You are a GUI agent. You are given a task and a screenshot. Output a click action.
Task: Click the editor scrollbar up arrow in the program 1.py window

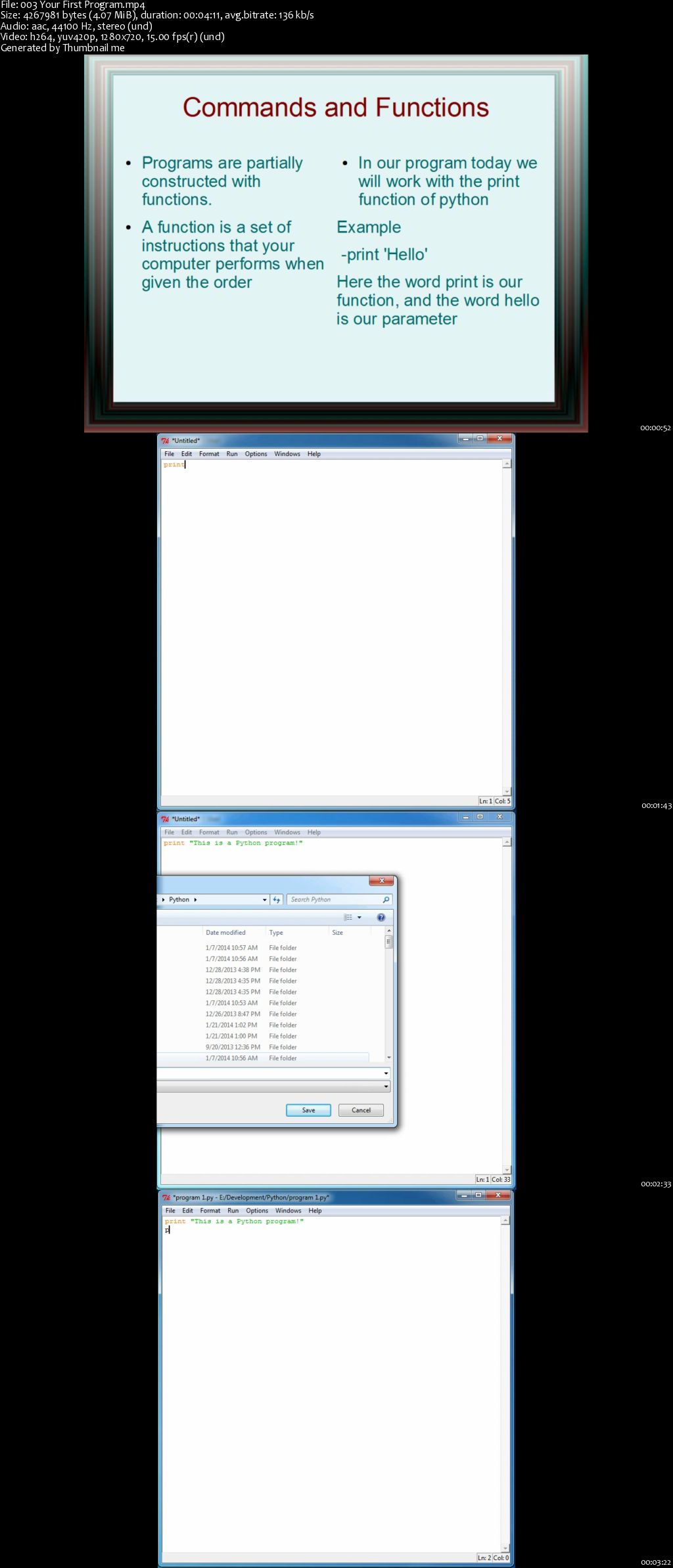(x=505, y=1221)
